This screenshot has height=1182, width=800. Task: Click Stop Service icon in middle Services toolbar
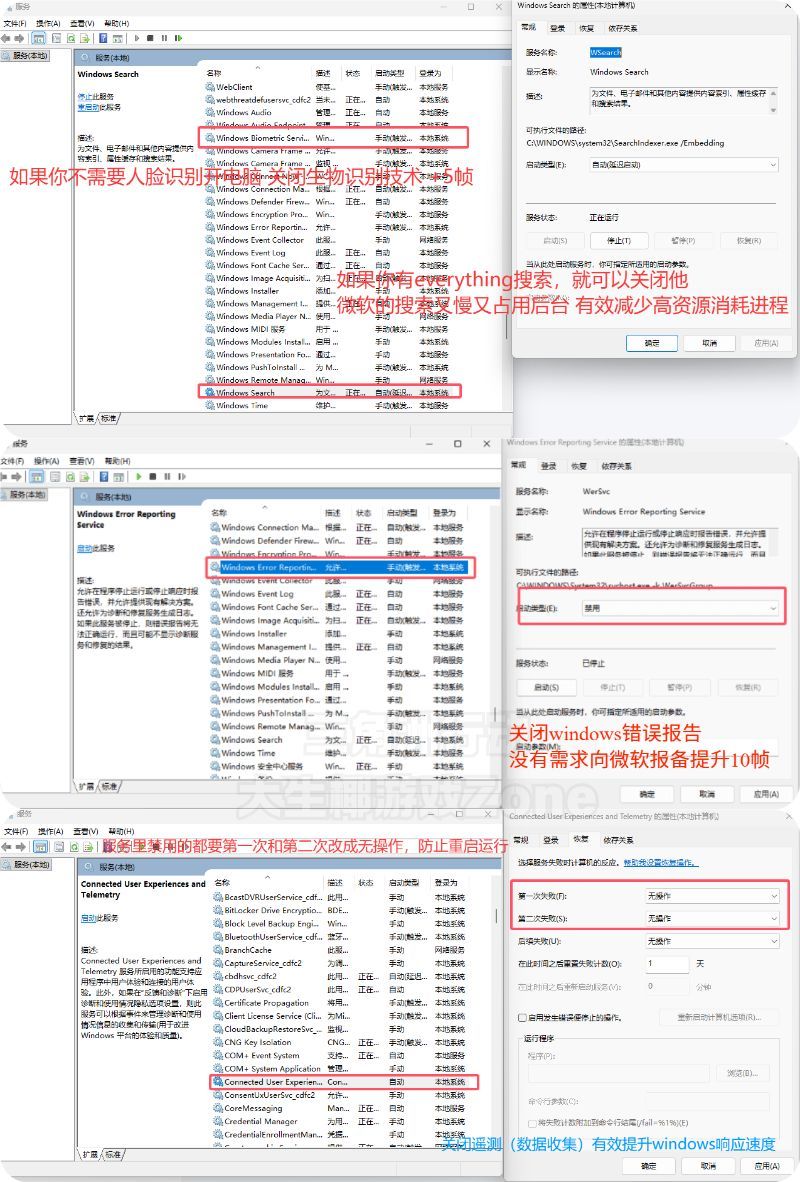pos(153,476)
